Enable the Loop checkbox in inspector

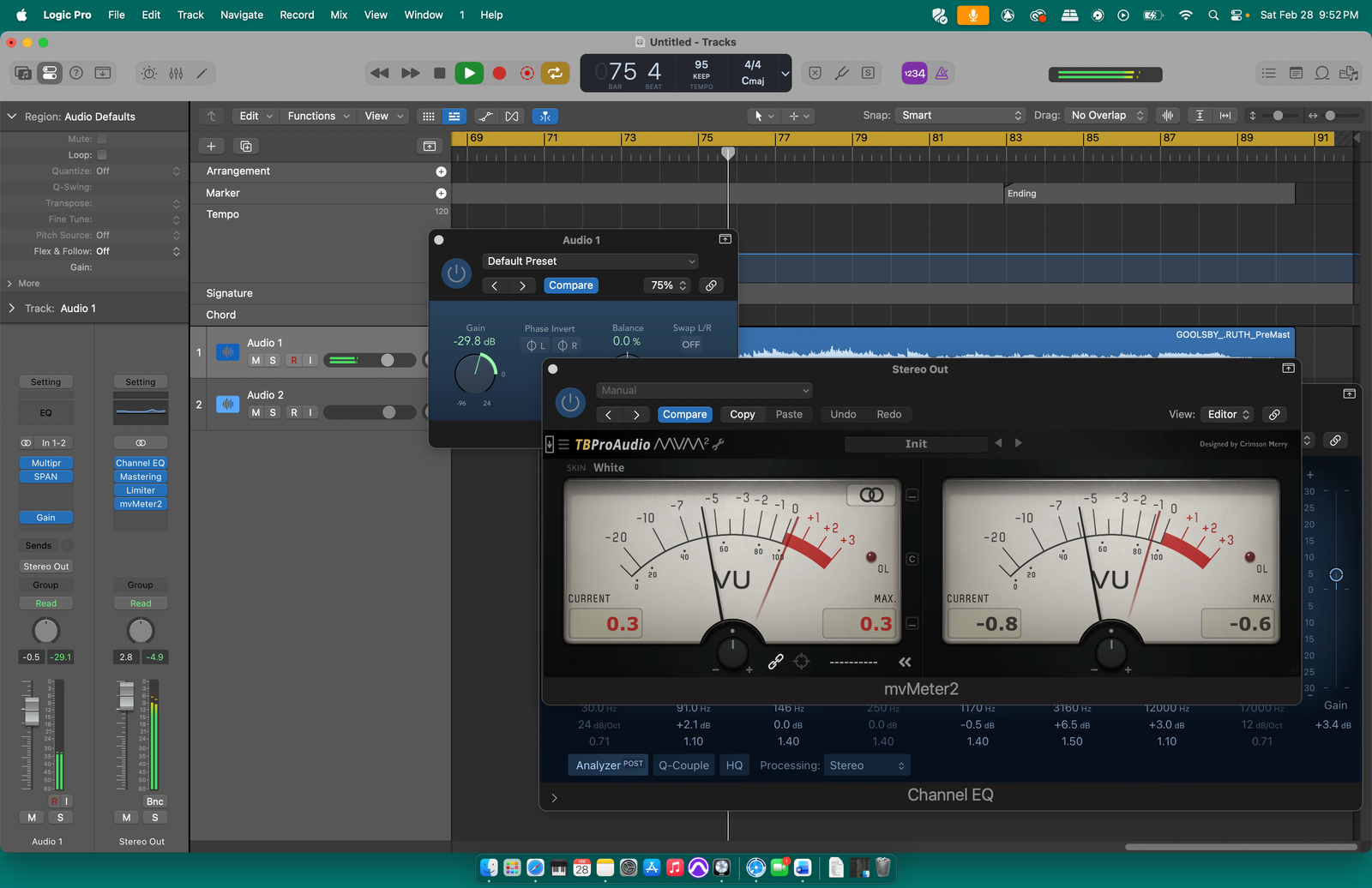coord(102,155)
